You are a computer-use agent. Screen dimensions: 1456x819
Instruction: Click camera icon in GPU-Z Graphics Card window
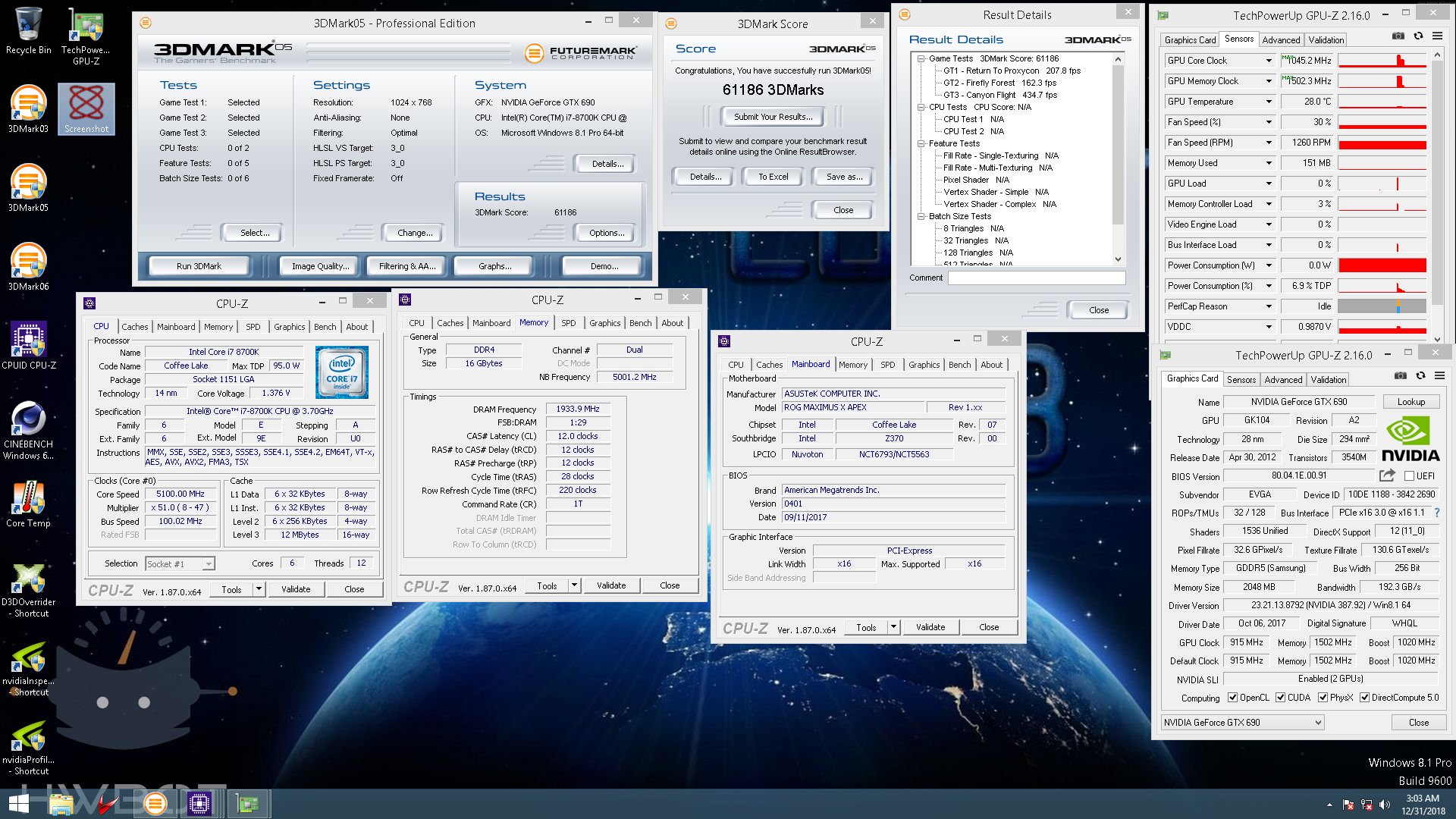coord(1401,375)
